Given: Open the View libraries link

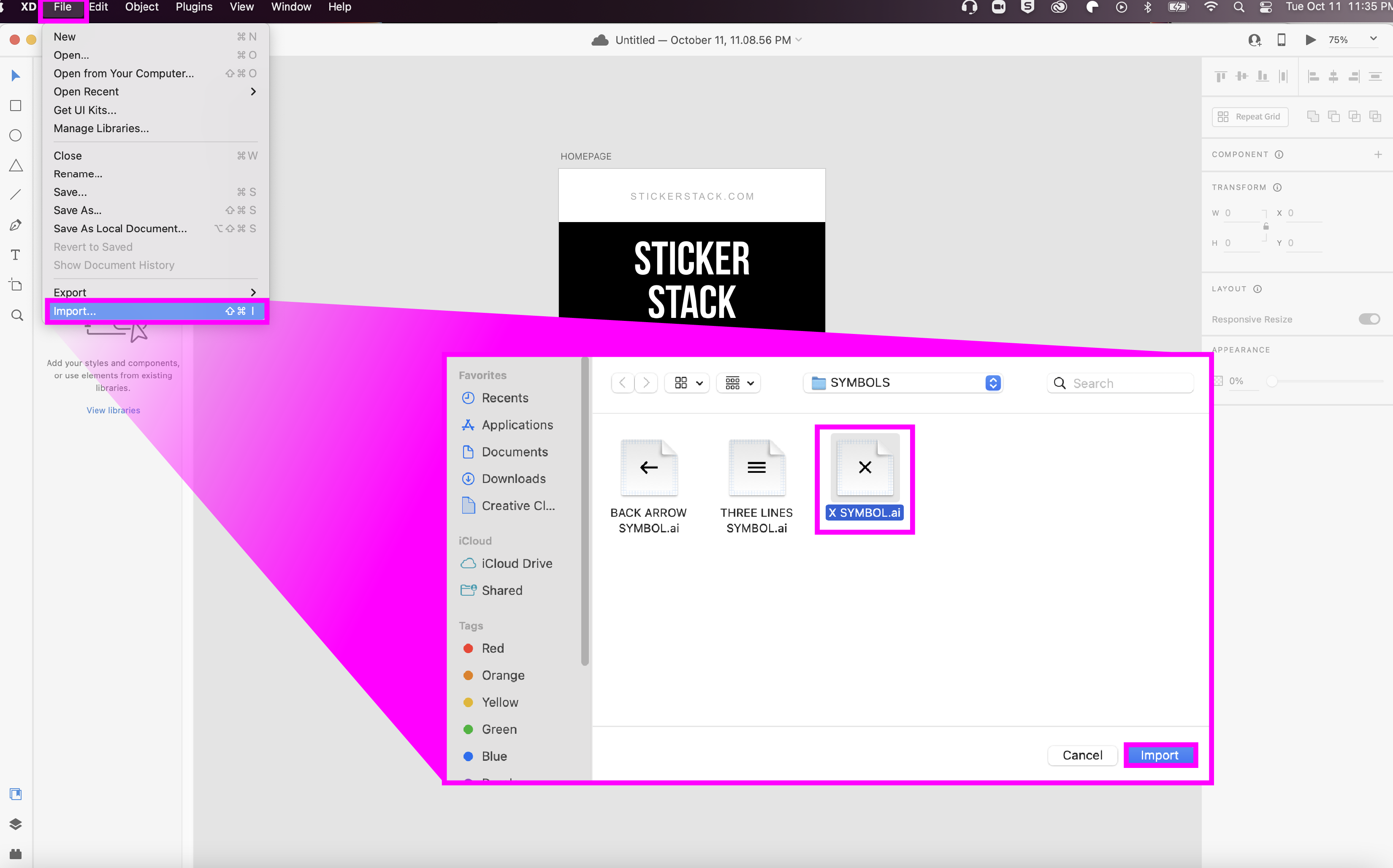Looking at the screenshot, I should [x=113, y=410].
